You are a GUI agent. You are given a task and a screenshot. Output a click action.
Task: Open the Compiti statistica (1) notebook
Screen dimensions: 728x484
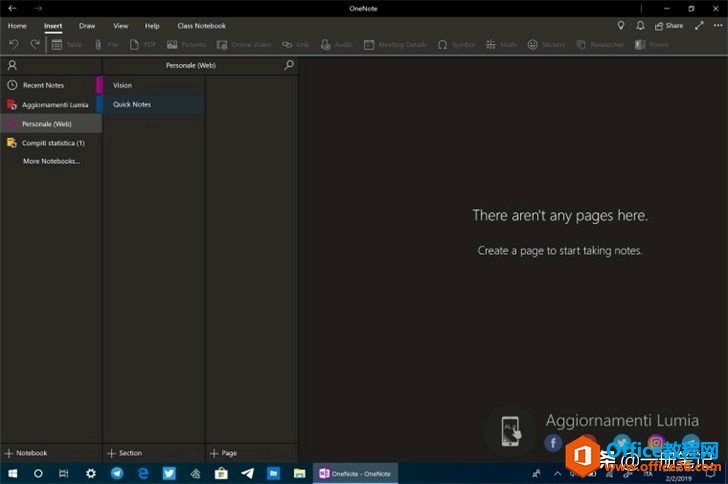(51, 143)
